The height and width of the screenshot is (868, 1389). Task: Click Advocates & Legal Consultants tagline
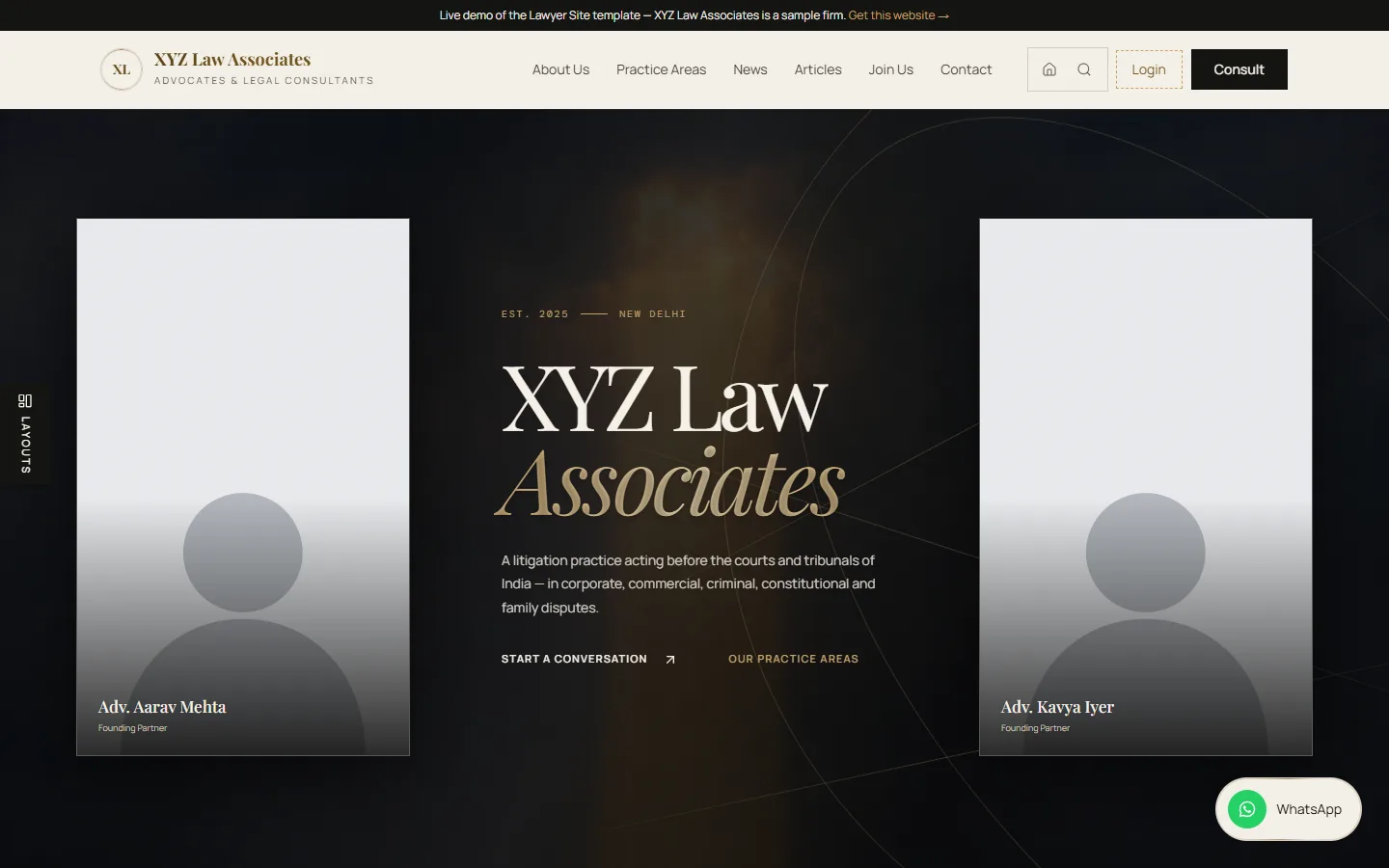coord(263,81)
